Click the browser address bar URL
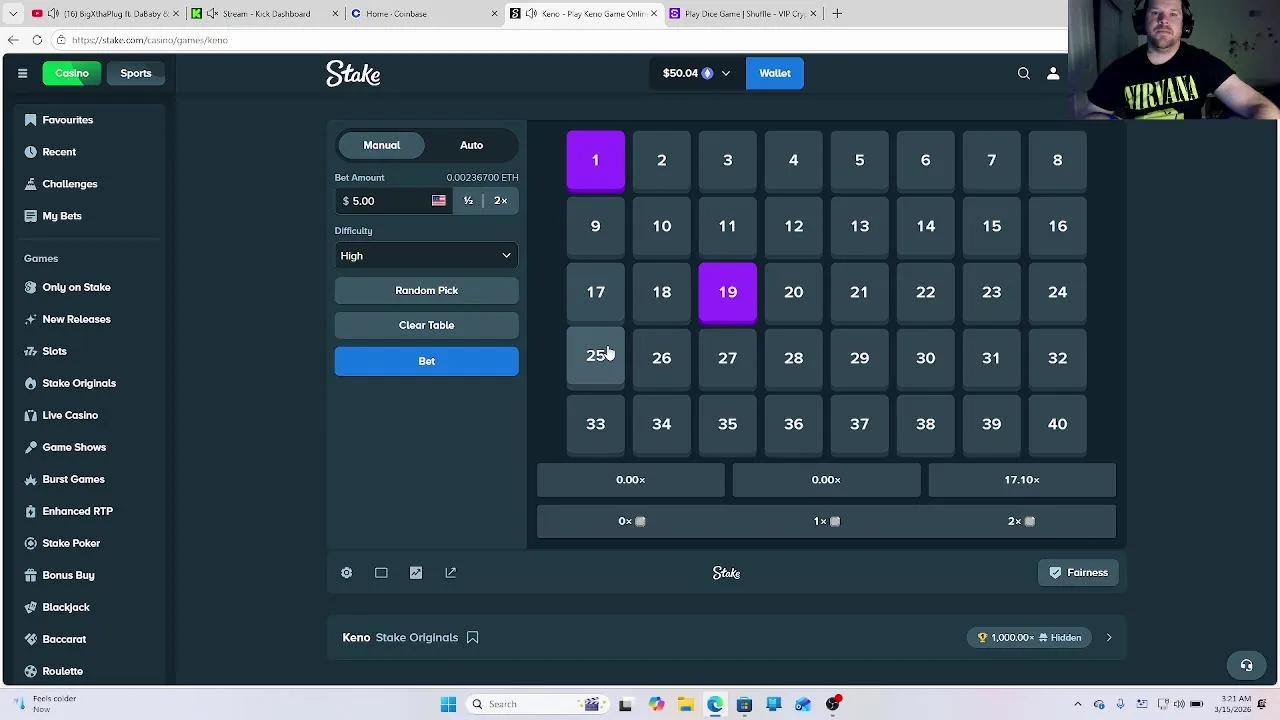1280x720 pixels. (150, 40)
